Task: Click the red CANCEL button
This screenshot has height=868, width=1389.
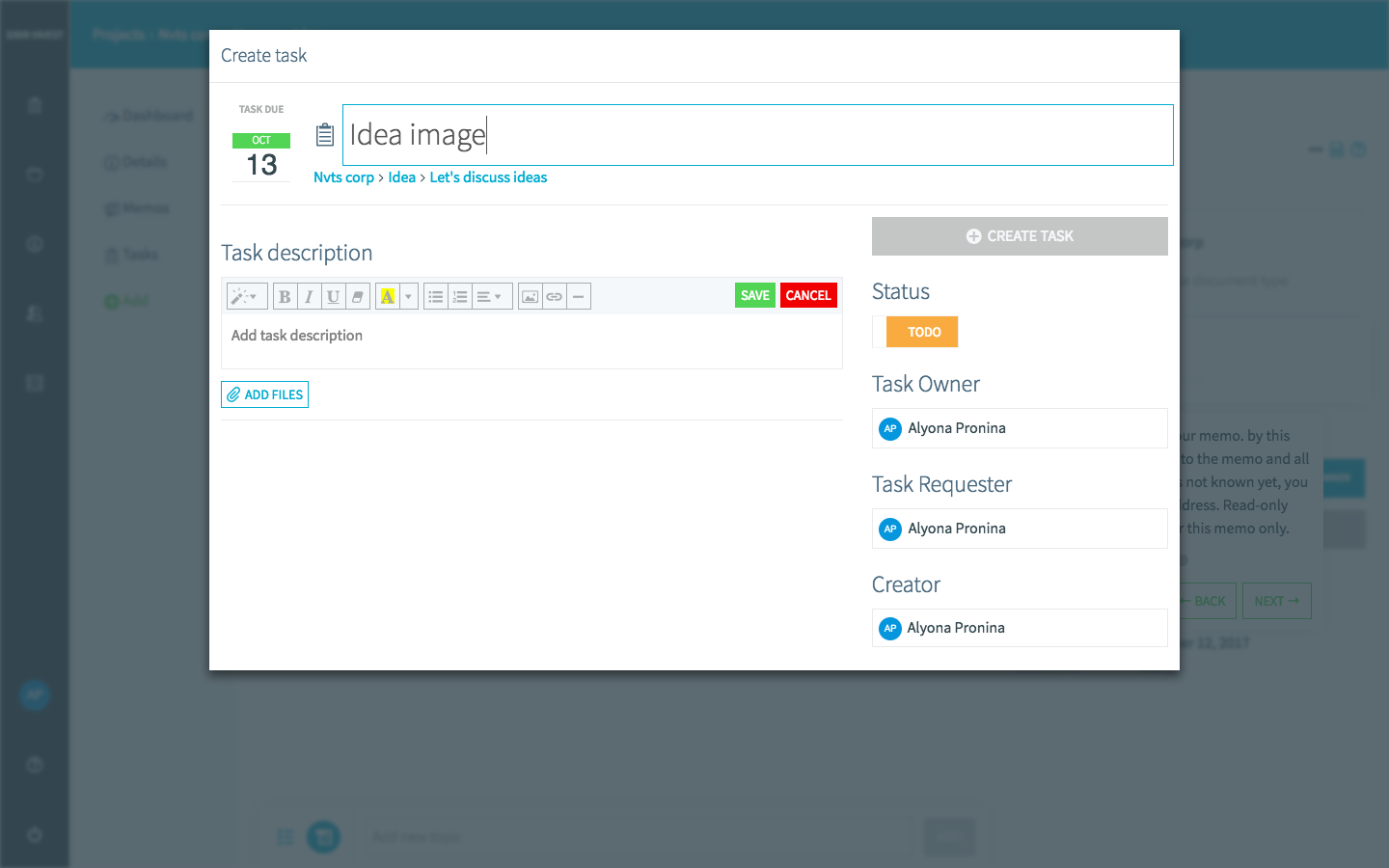Action: pyautogui.click(x=808, y=295)
